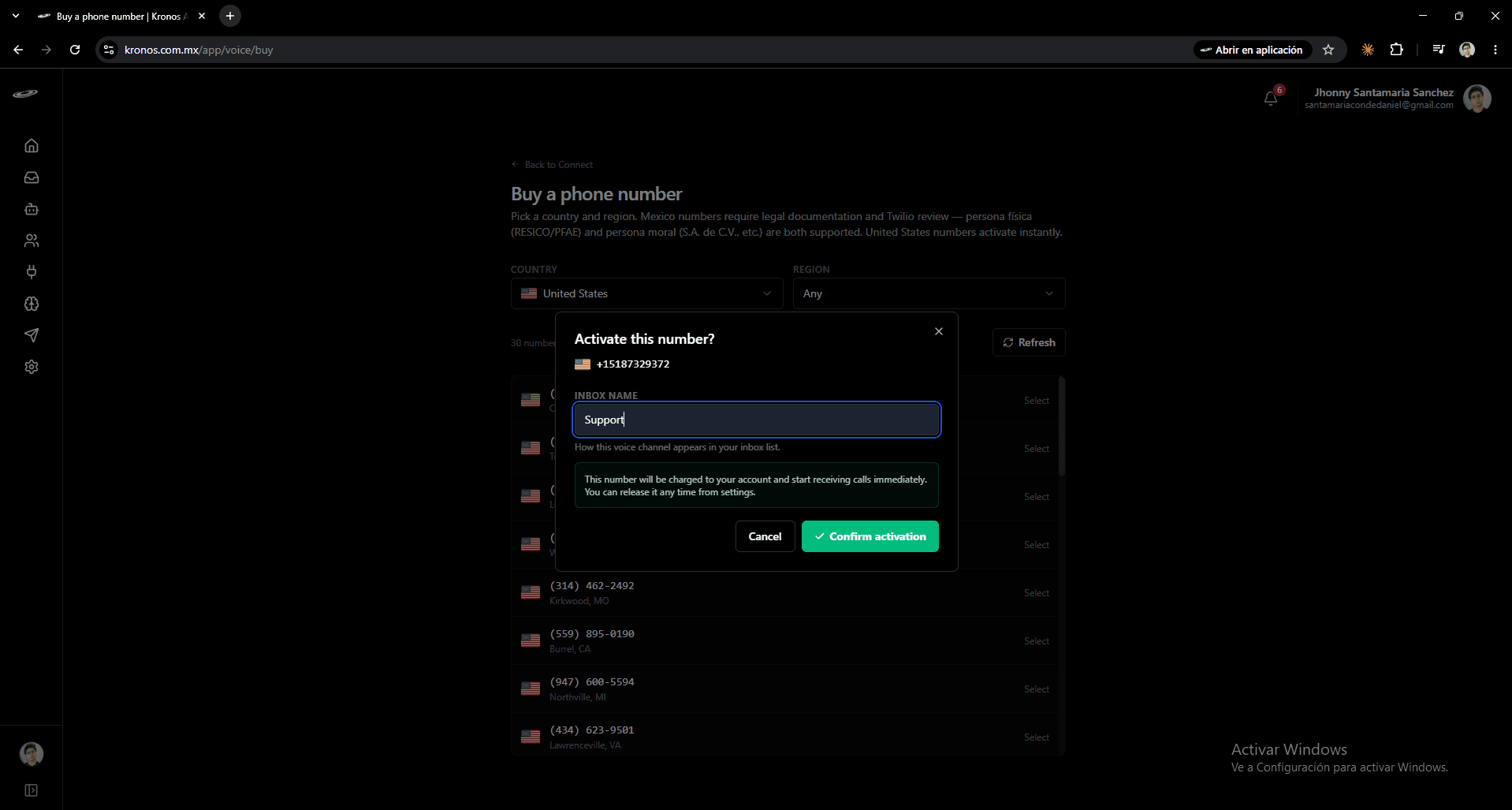Close the Buy a phone number tab

tap(202, 16)
